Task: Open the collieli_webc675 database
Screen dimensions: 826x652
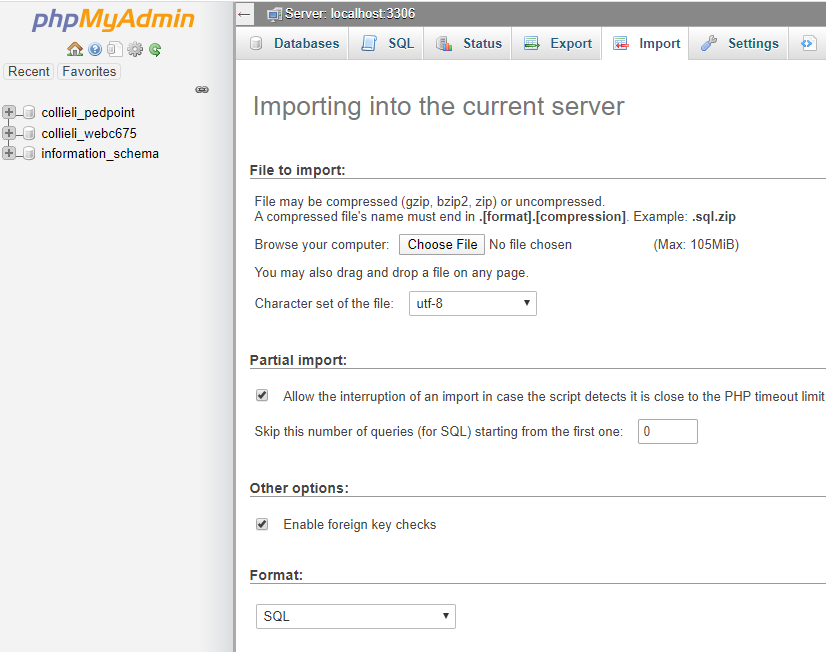Action: pos(89,133)
